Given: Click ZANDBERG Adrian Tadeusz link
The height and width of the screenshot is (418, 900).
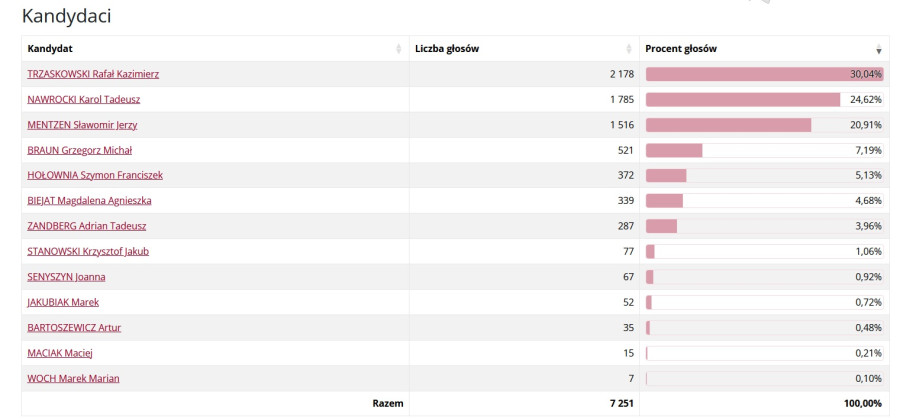Looking at the screenshot, I should click(86, 226).
